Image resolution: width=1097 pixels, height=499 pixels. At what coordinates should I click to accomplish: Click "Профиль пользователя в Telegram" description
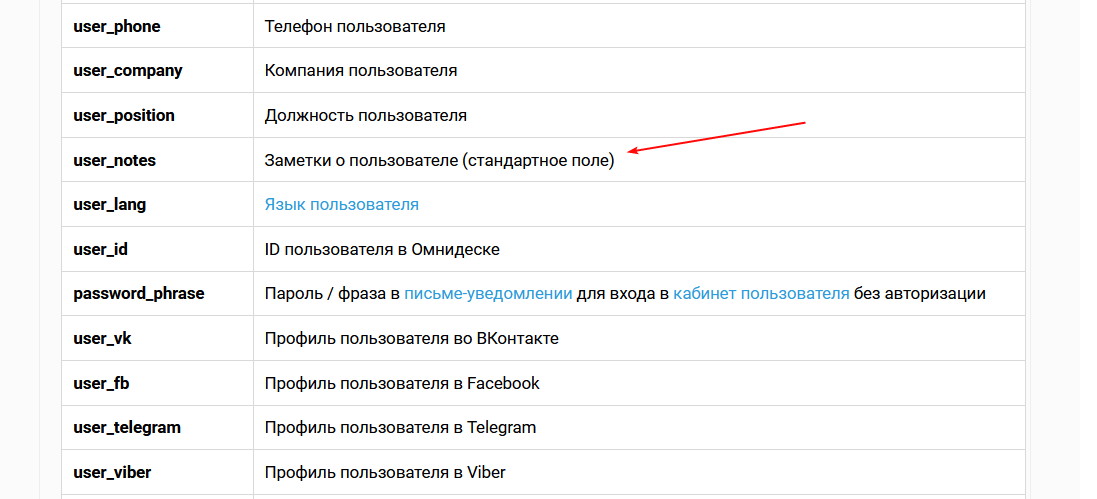[x=400, y=428]
